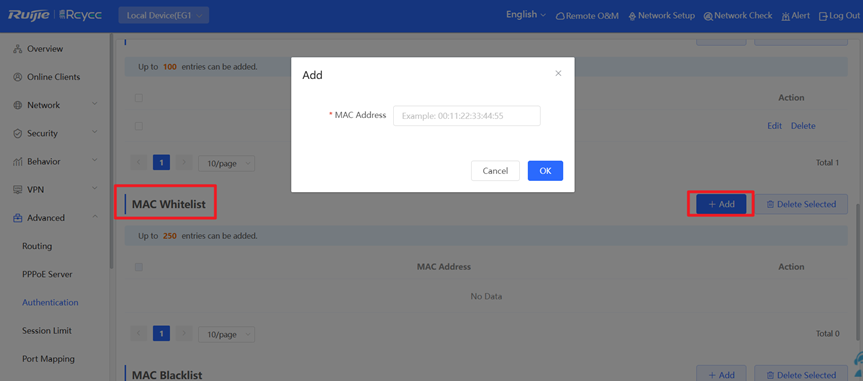Open the PPPoE Server submenu

coord(47,274)
